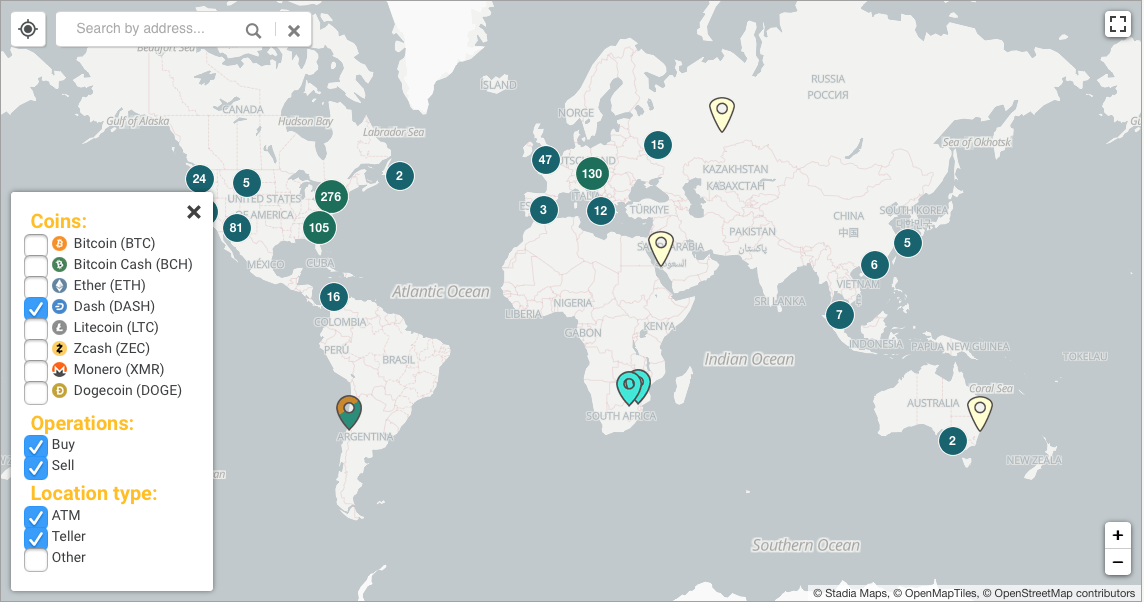Click the locate-me crosshair icon

28,29
